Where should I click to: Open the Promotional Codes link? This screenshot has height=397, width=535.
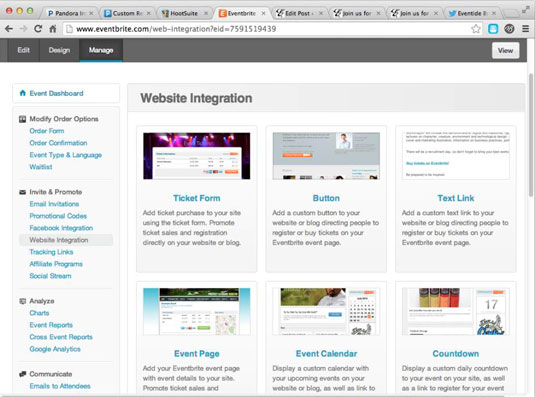point(58,216)
